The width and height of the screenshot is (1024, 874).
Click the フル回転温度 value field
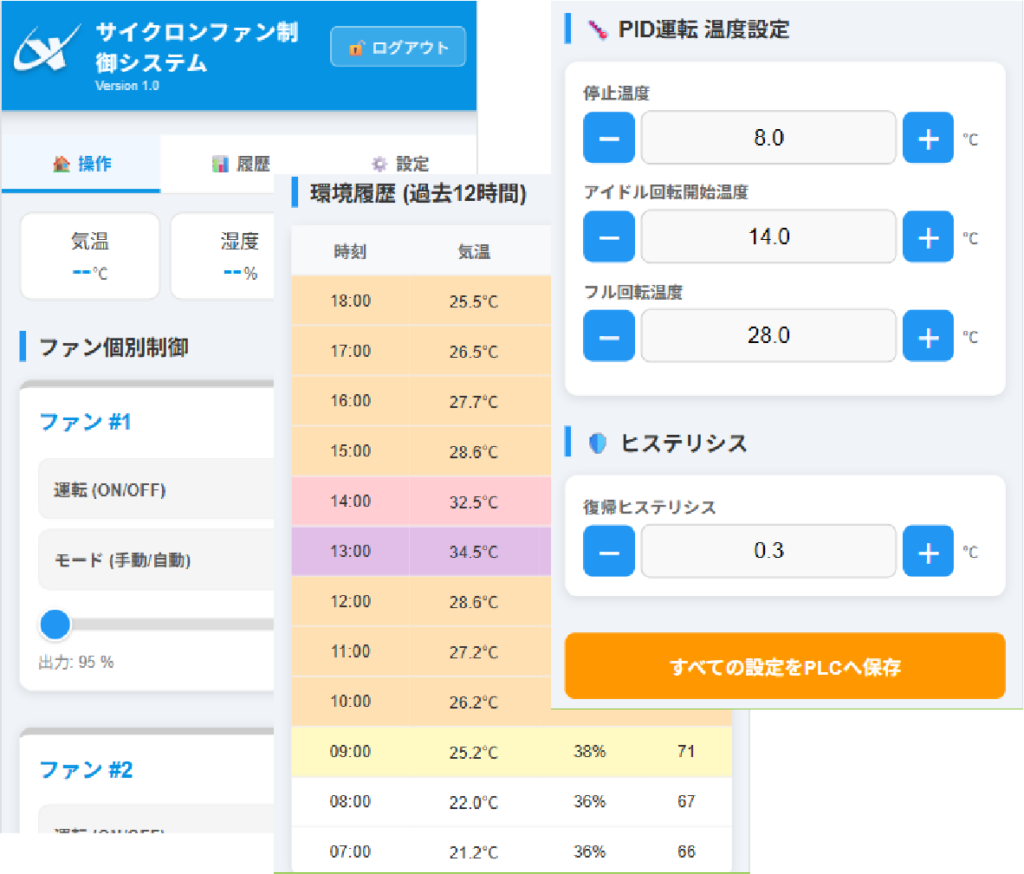coord(768,336)
